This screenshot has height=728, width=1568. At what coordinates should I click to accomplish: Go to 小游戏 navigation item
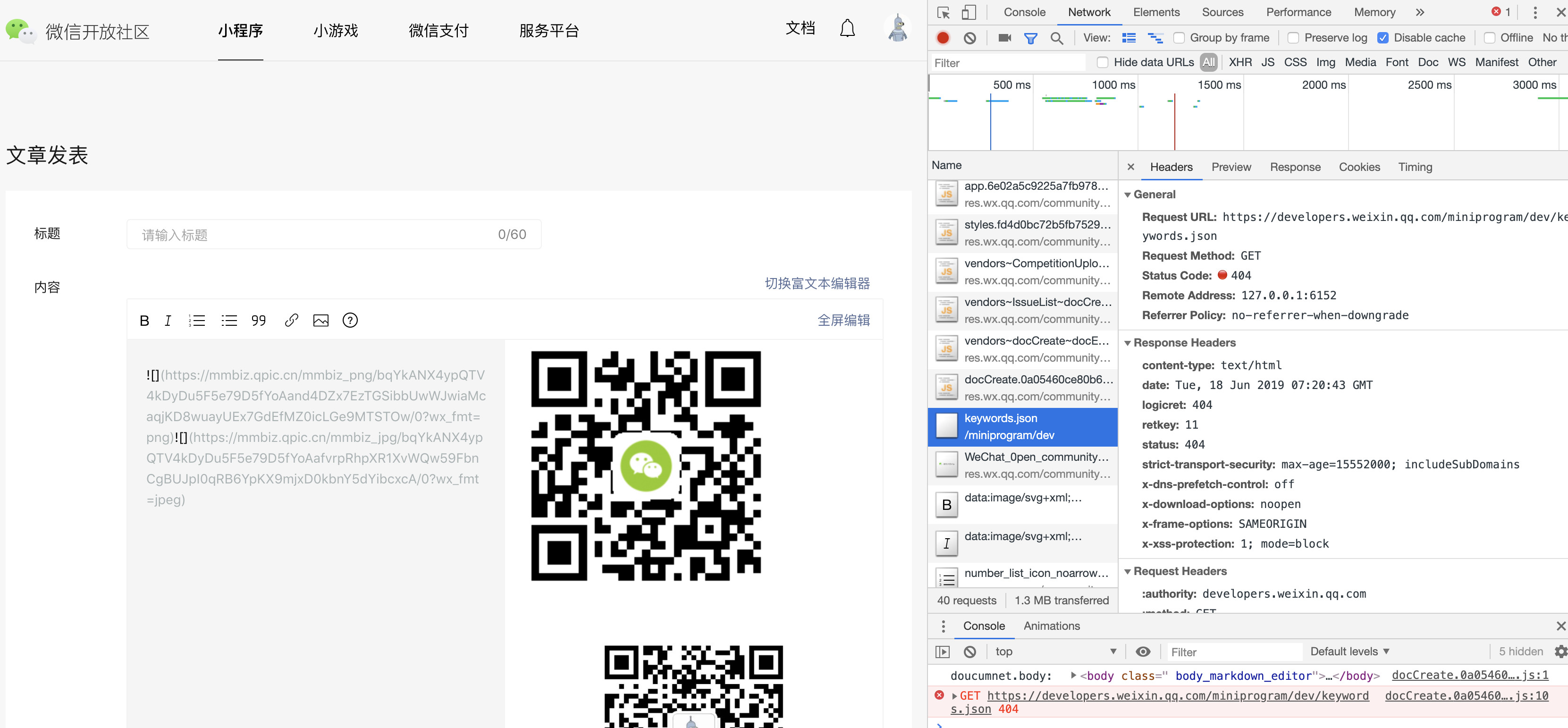tap(336, 30)
